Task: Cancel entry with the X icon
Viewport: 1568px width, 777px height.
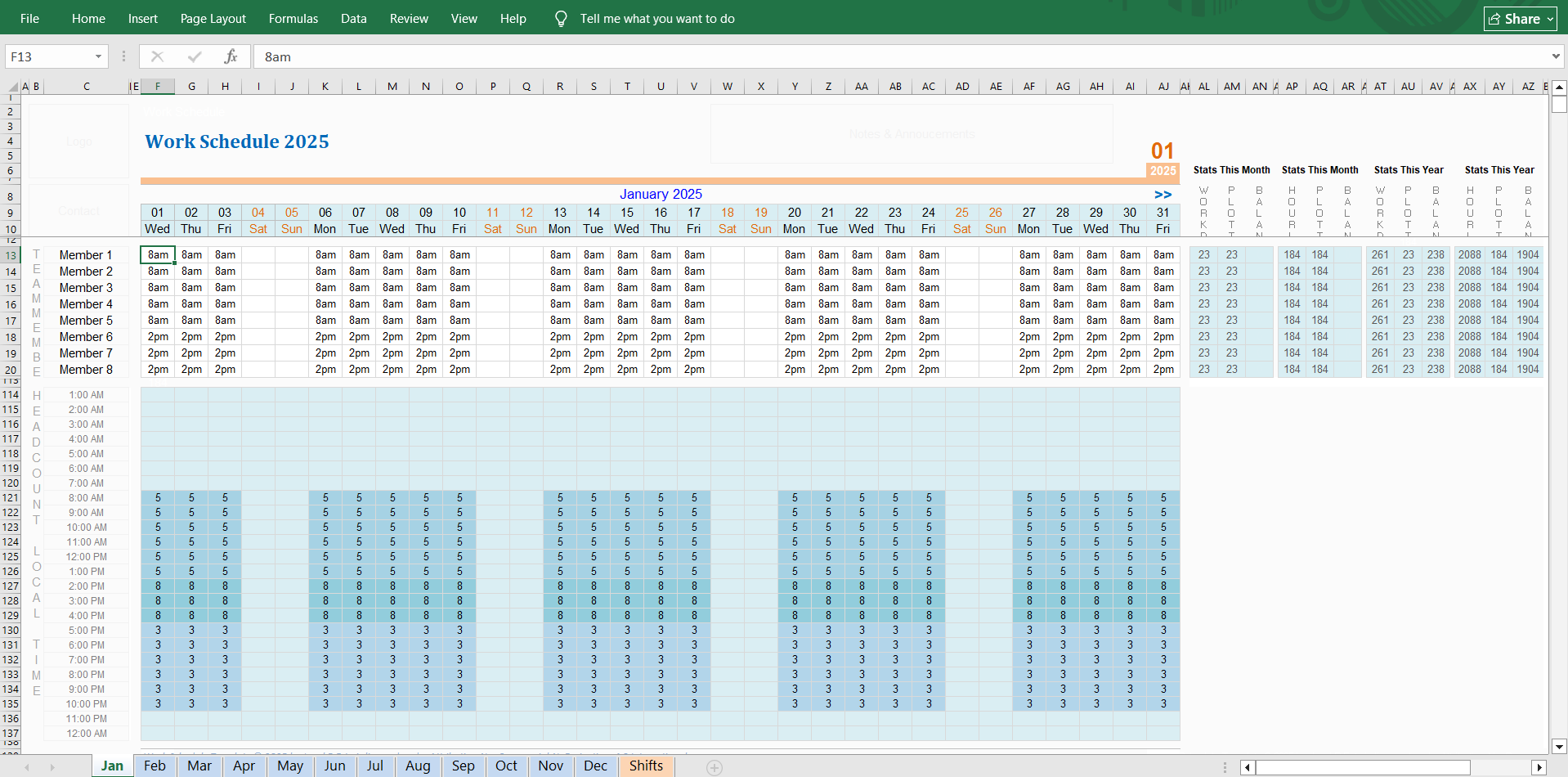Action: [x=157, y=56]
